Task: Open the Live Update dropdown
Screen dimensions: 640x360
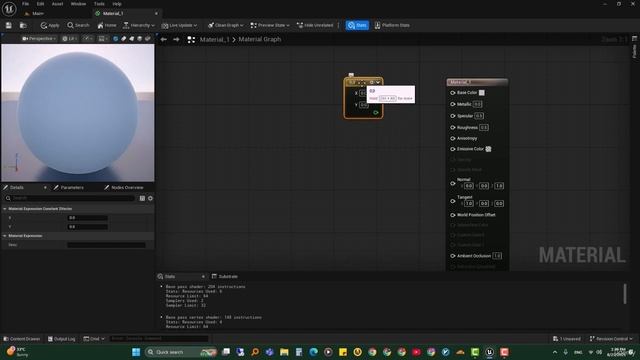Action: coord(179,25)
